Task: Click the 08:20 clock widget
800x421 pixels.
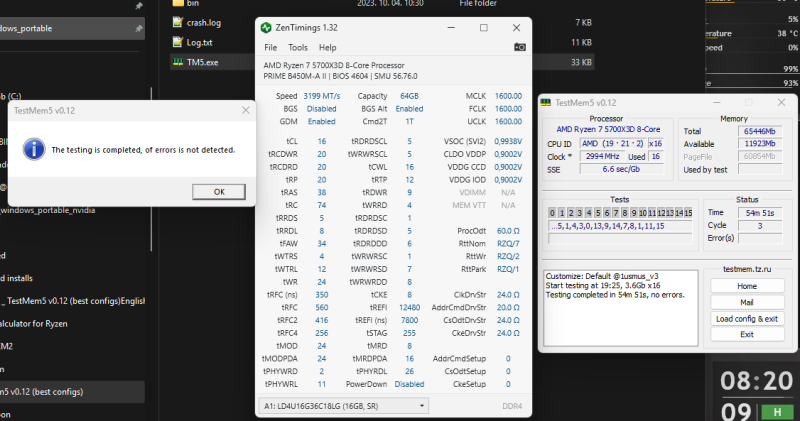Action: [756, 381]
